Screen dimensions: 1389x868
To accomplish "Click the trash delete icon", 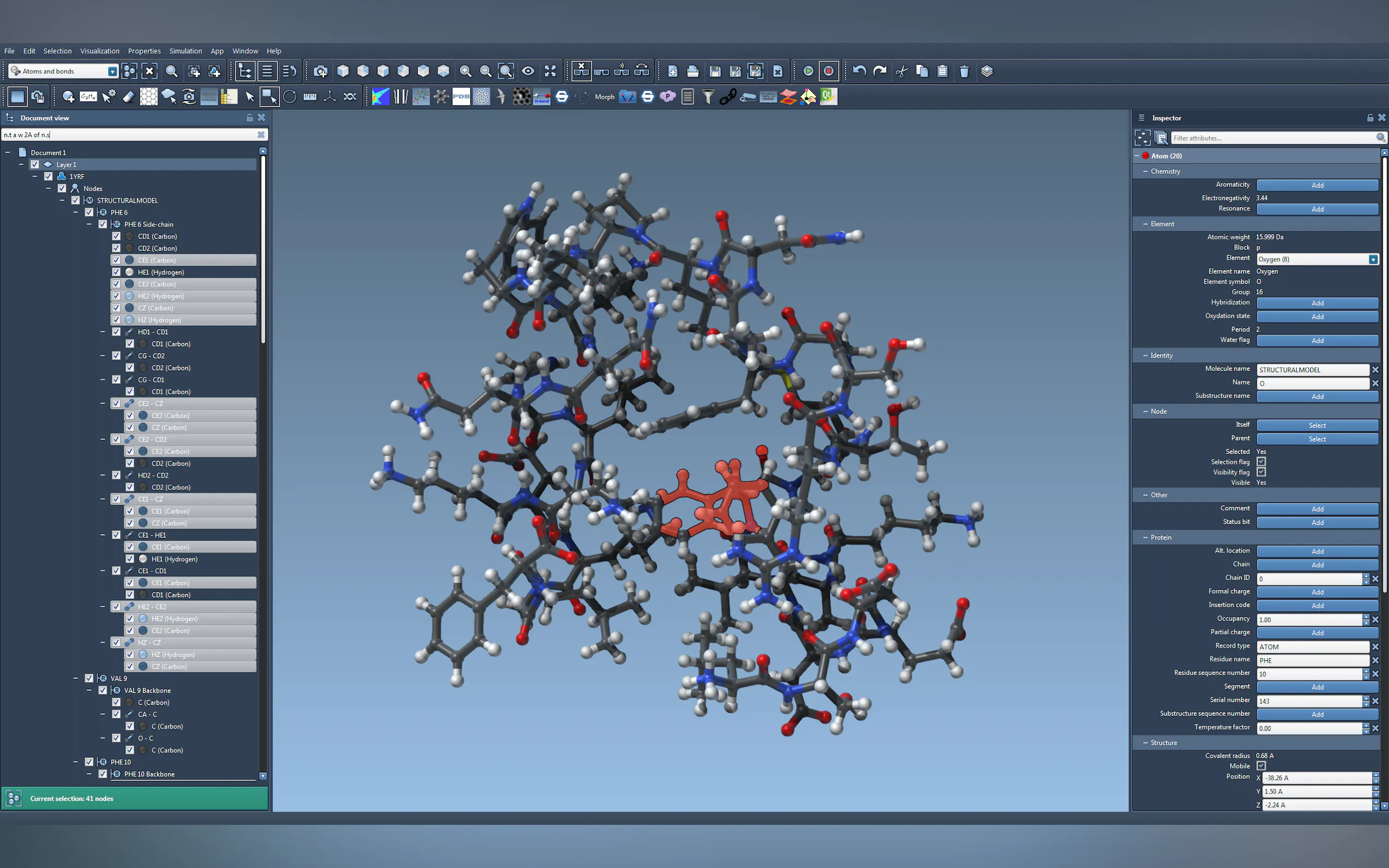I will 964,71.
